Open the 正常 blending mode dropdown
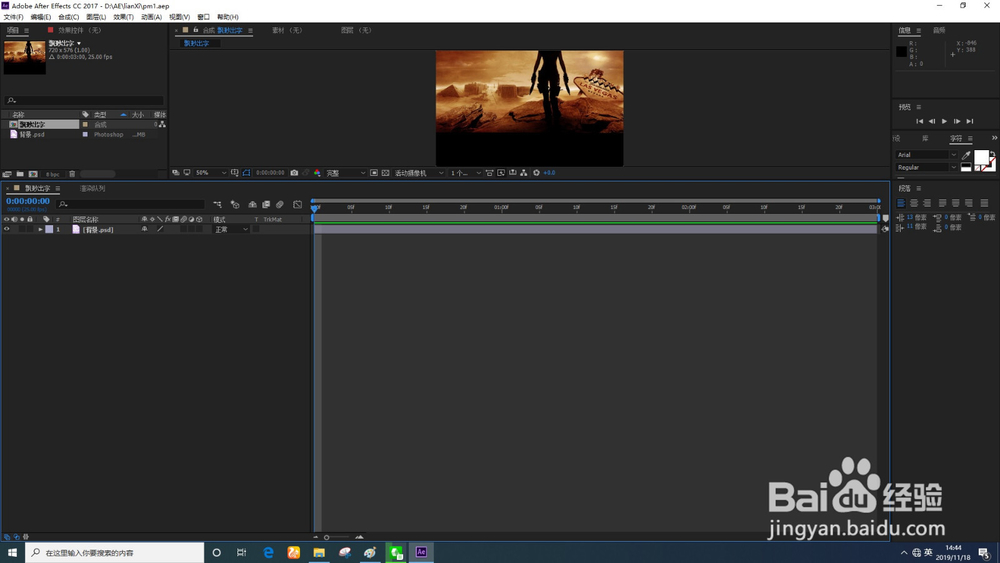 231,230
